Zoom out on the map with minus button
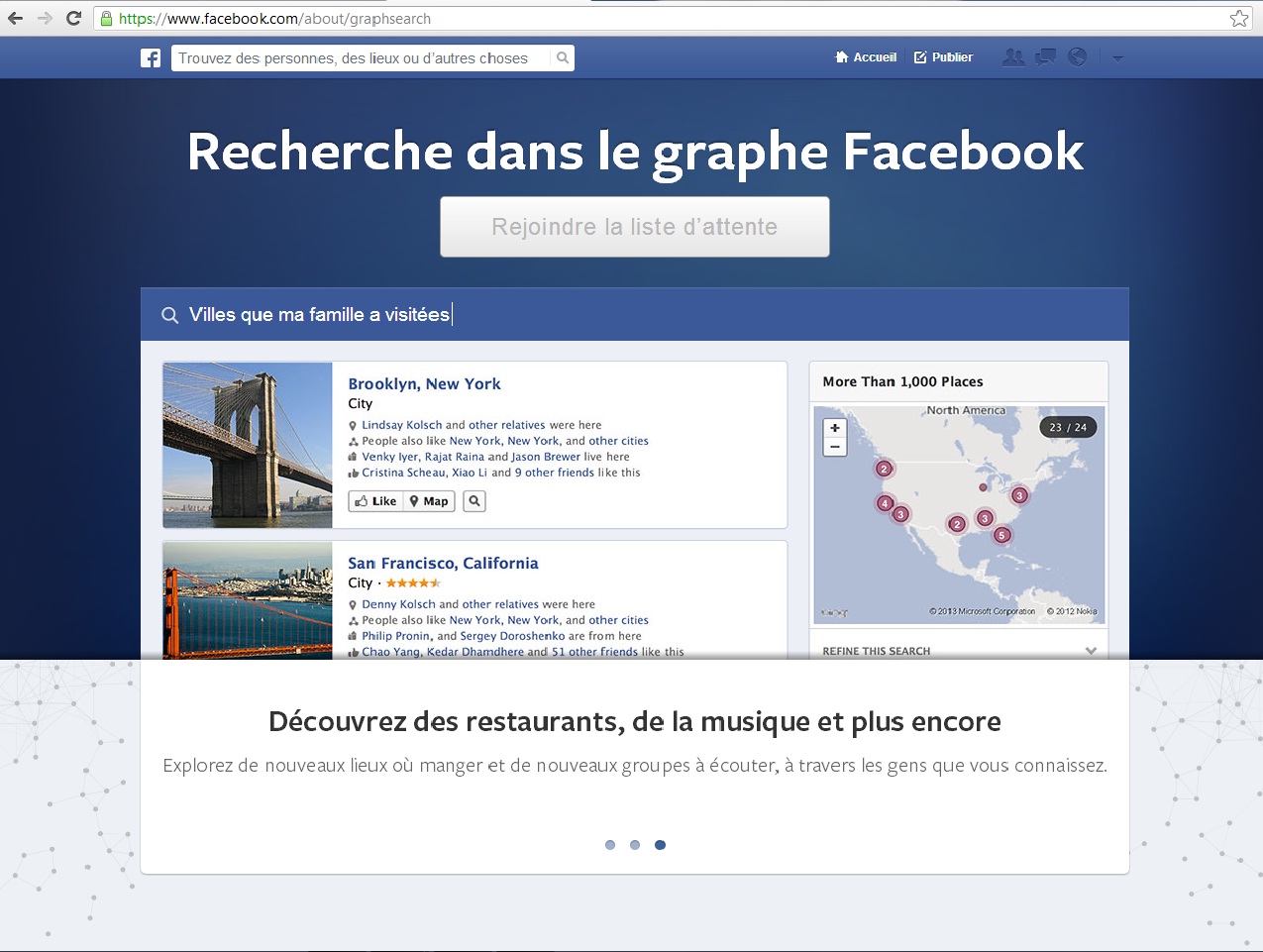This screenshot has width=1263, height=952. point(835,447)
